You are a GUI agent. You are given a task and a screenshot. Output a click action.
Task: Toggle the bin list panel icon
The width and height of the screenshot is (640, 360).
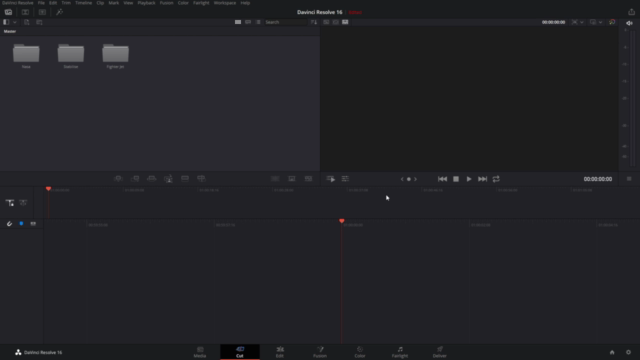pos(6,22)
